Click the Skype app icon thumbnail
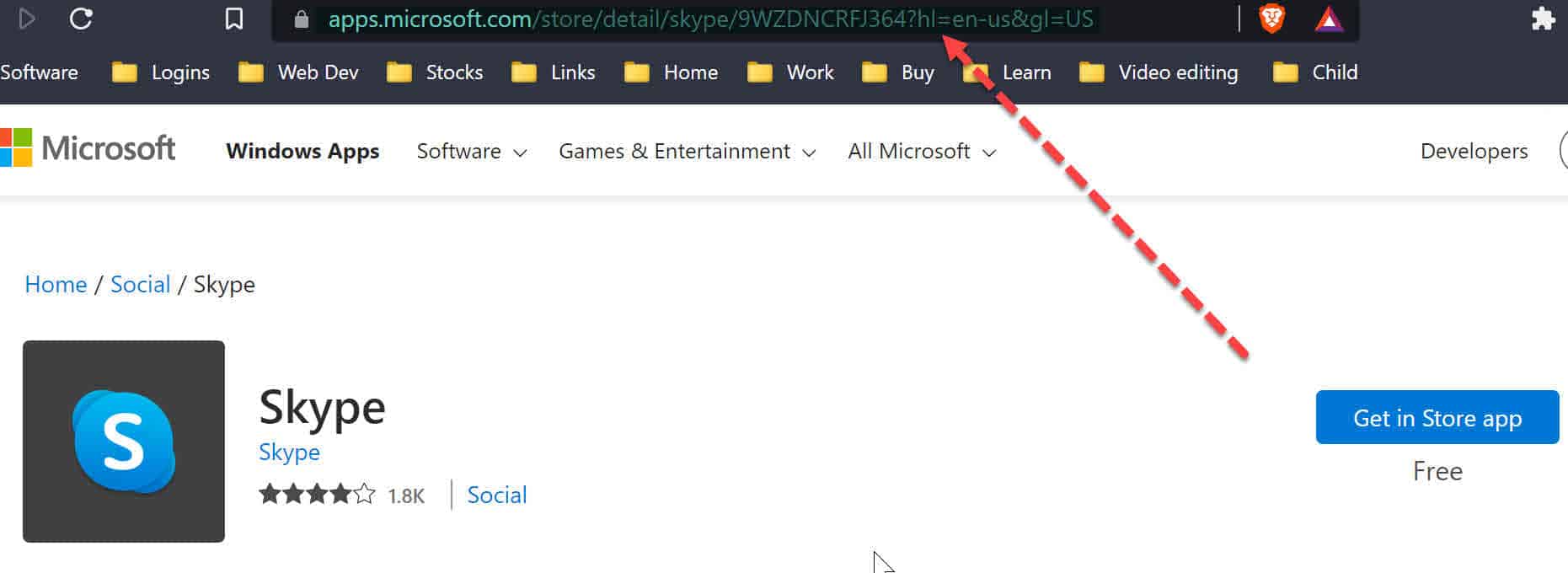The height and width of the screenshot is (573, 1568). (124, 442)
